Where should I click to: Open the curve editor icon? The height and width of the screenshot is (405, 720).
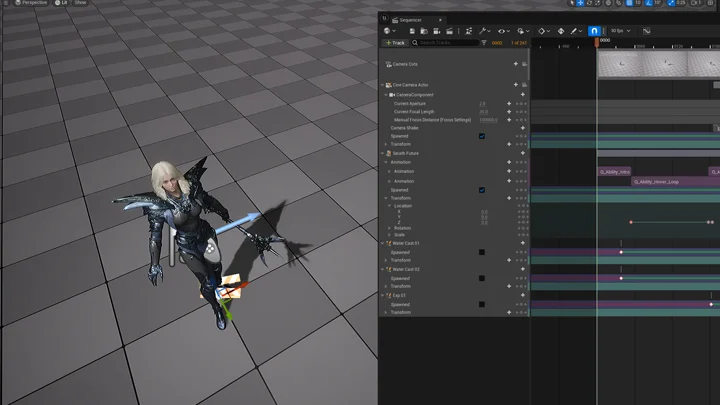[647, 31]
